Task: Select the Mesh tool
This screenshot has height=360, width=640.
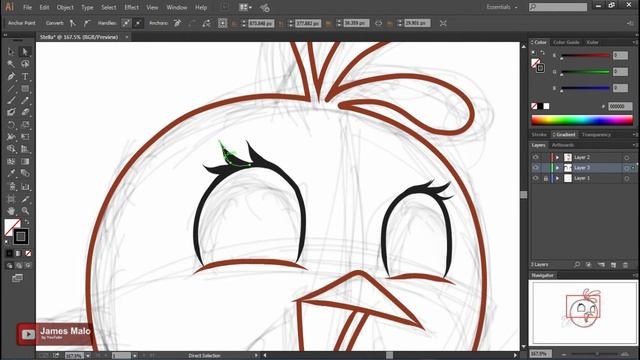Action: [11, 162]
